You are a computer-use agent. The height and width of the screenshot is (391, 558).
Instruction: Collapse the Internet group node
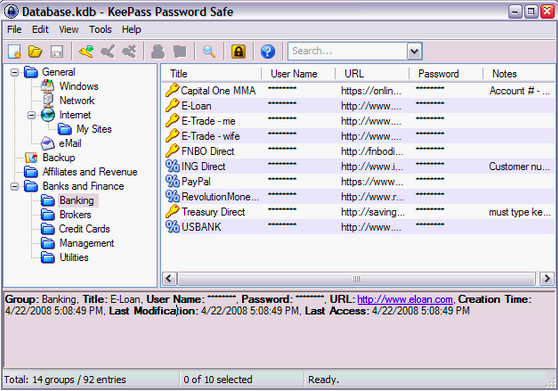pos(31,115)
